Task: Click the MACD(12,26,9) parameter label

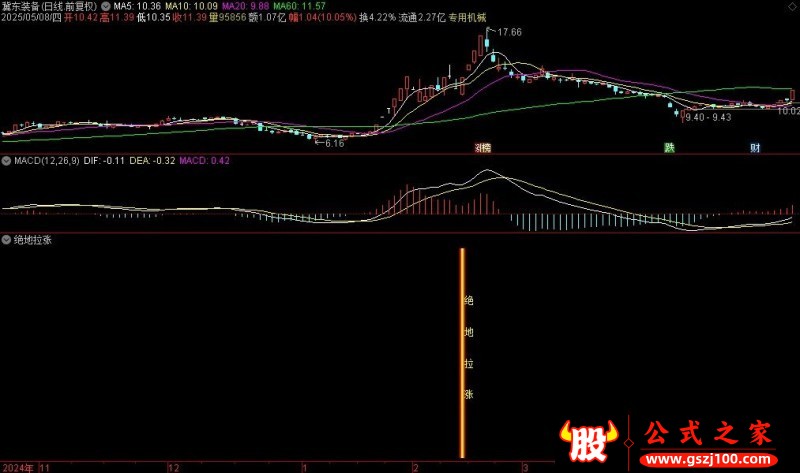Action: point(46,161)
